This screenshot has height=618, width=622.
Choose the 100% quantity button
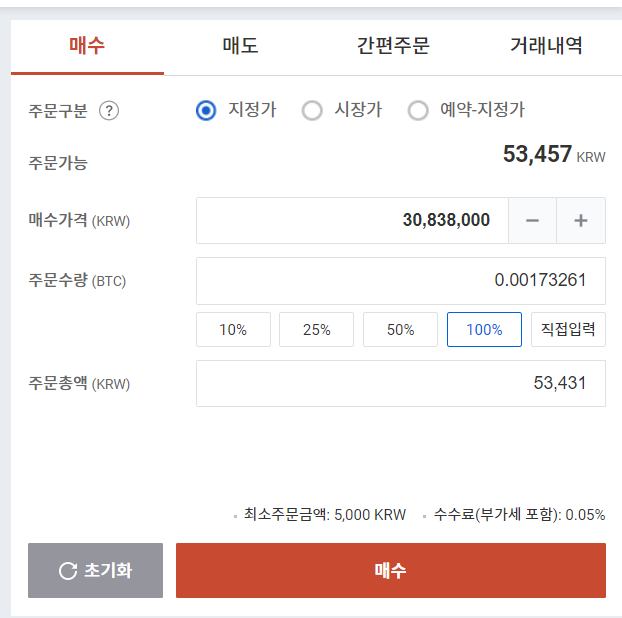pyautogui.click(x=484, y=330)
